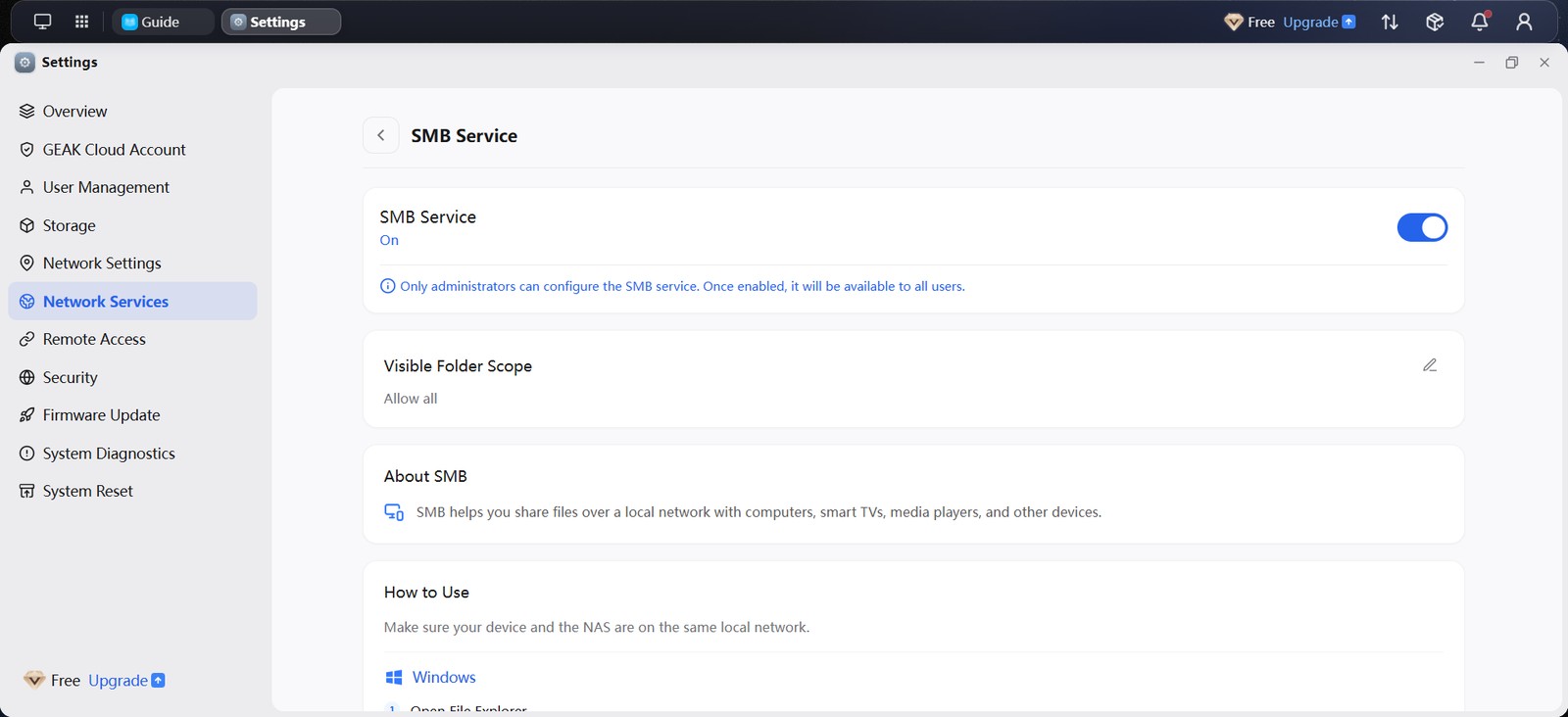Viewport: 1568px width, 717px height.
Task: Click the info icon beside the administrators note
Action: pyautogui.click(x=387, y=286)
